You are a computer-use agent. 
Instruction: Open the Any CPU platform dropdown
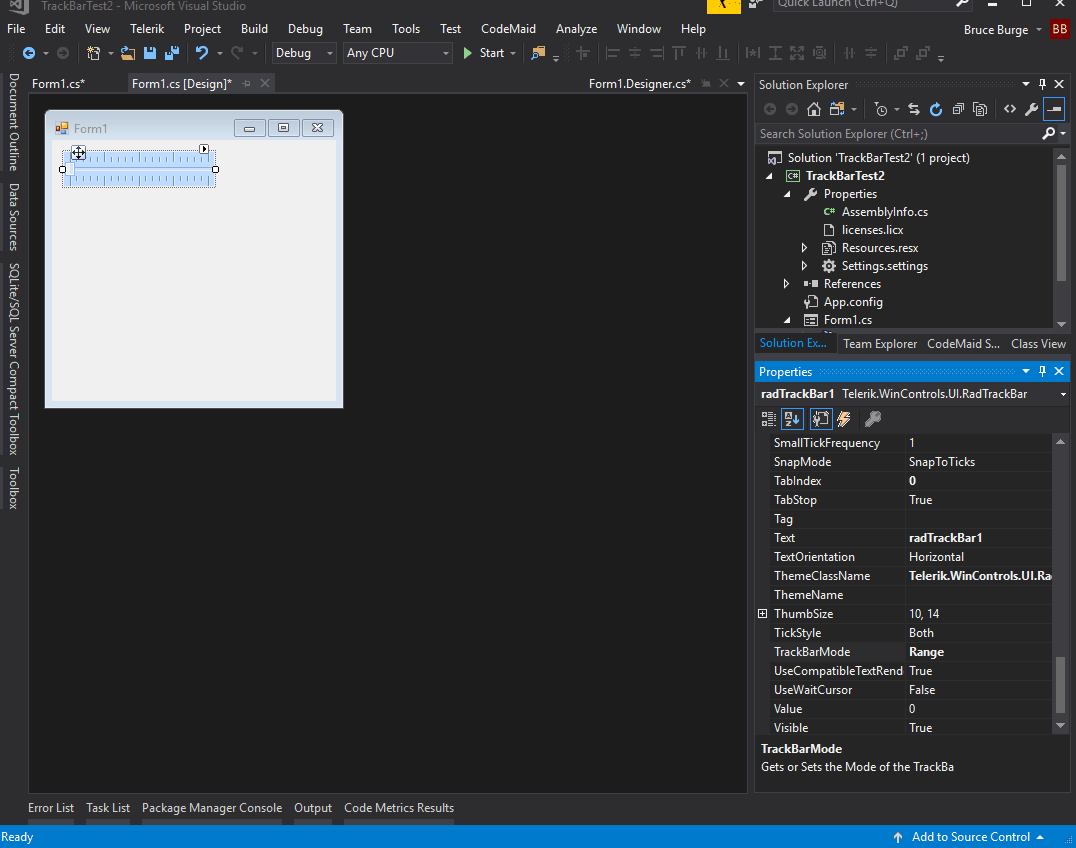click(x=397, y=53)
